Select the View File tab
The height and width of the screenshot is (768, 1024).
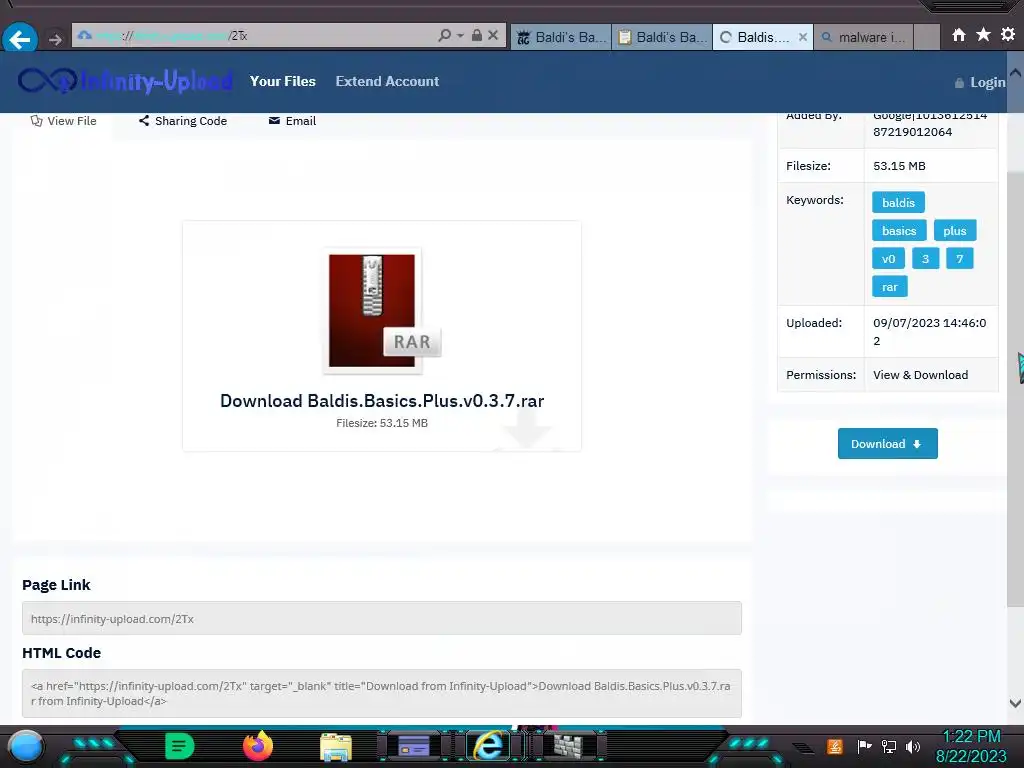[63, 121]
